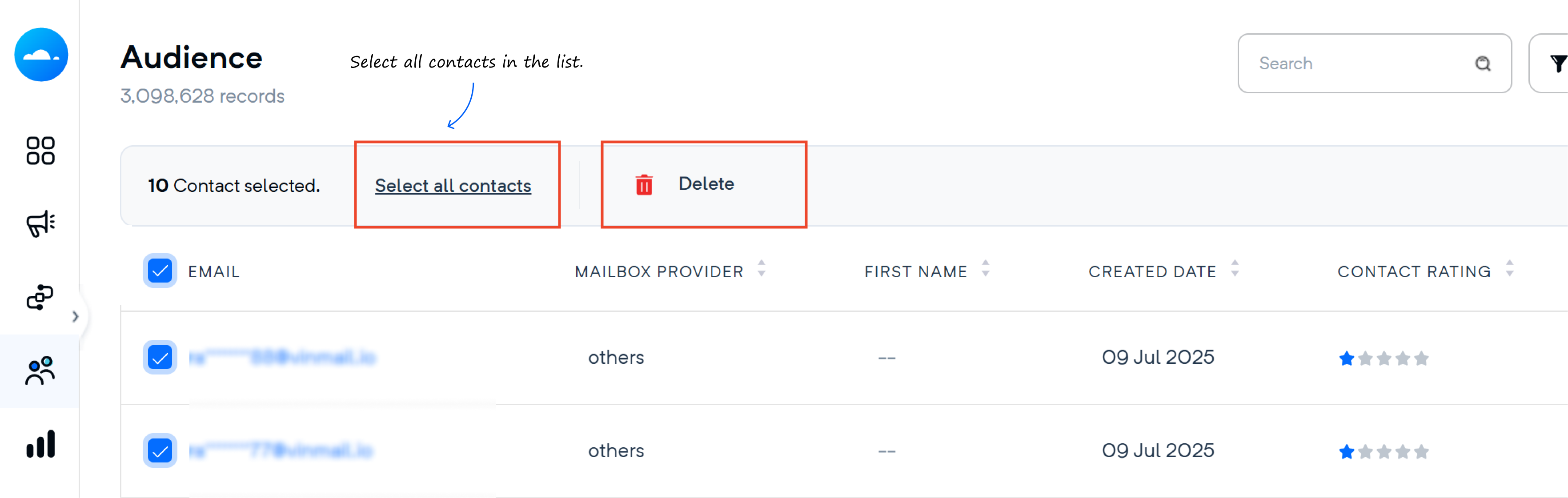Sort by the Contact Rating column arrows
The height and width of the screenshot is (498, 1568).
pyautogui.click(x=1509, y=268)
